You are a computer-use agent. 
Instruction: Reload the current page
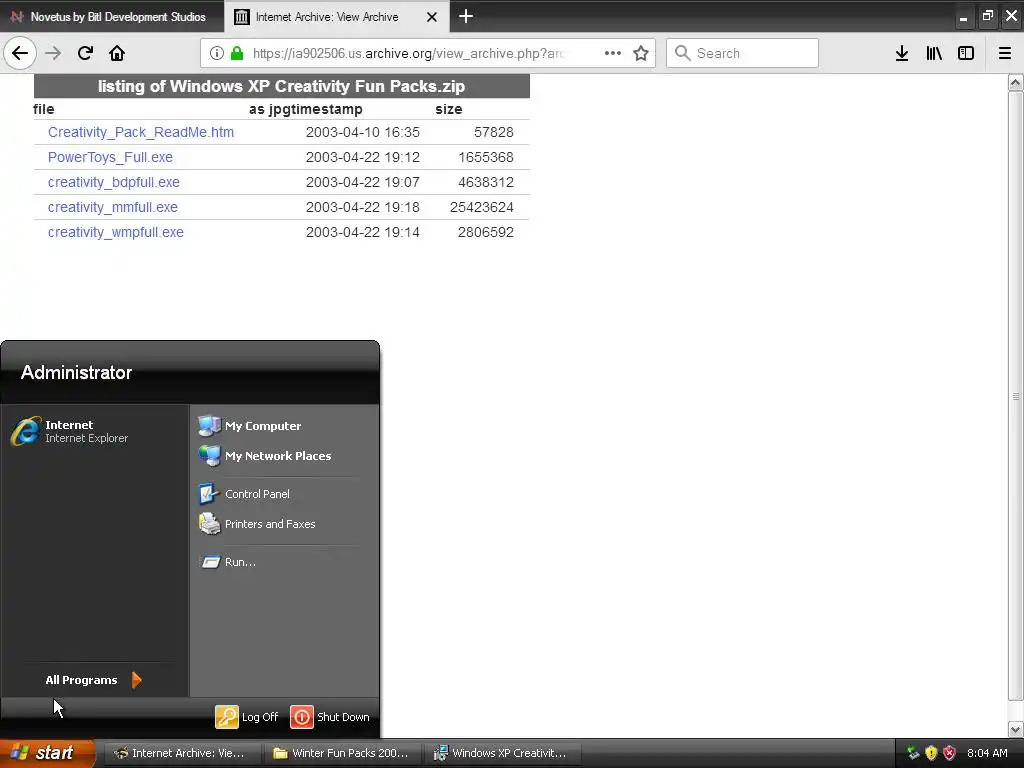[85, 54]
